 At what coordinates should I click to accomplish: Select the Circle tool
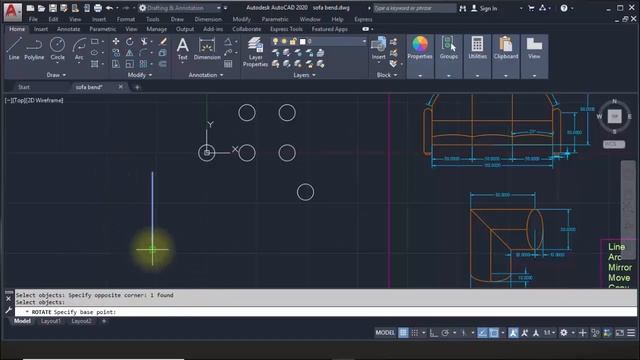pyautogui.click(x=58, y=49)
